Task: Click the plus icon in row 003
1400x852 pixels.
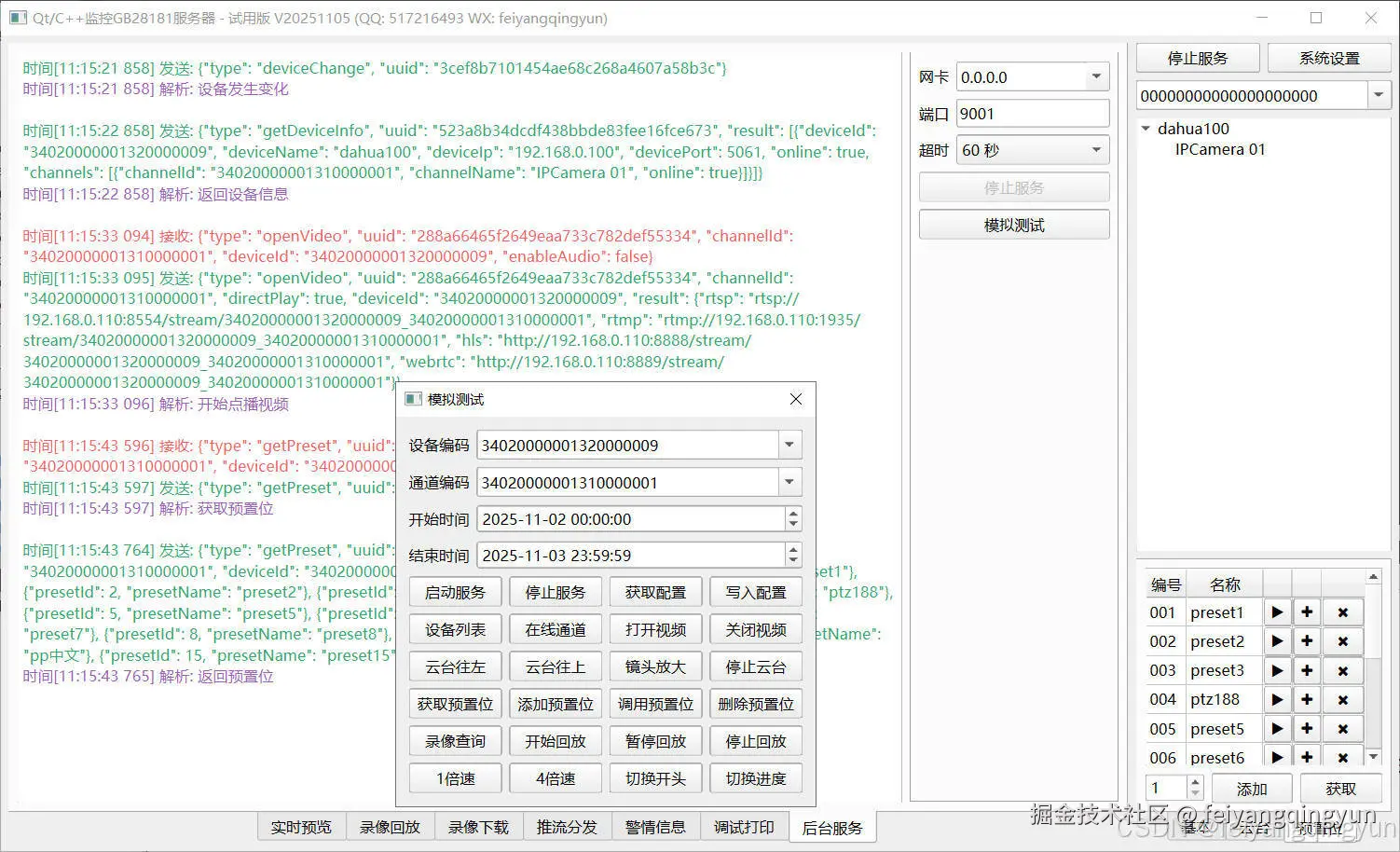Action: (1307, 670)
